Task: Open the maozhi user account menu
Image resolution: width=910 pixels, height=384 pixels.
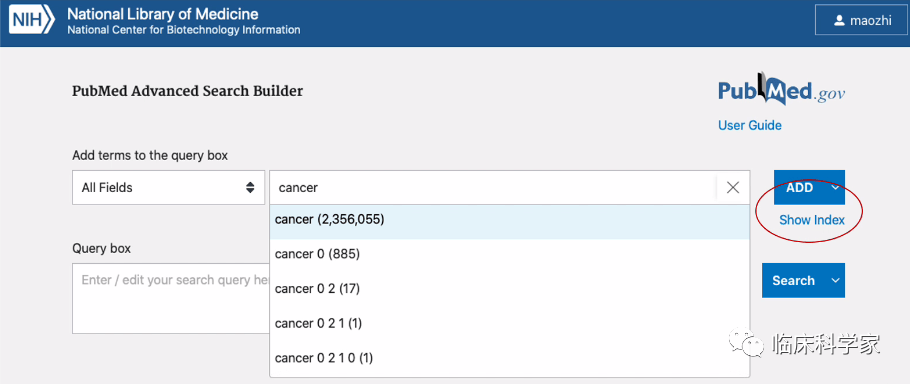Action: coord(858,21)
